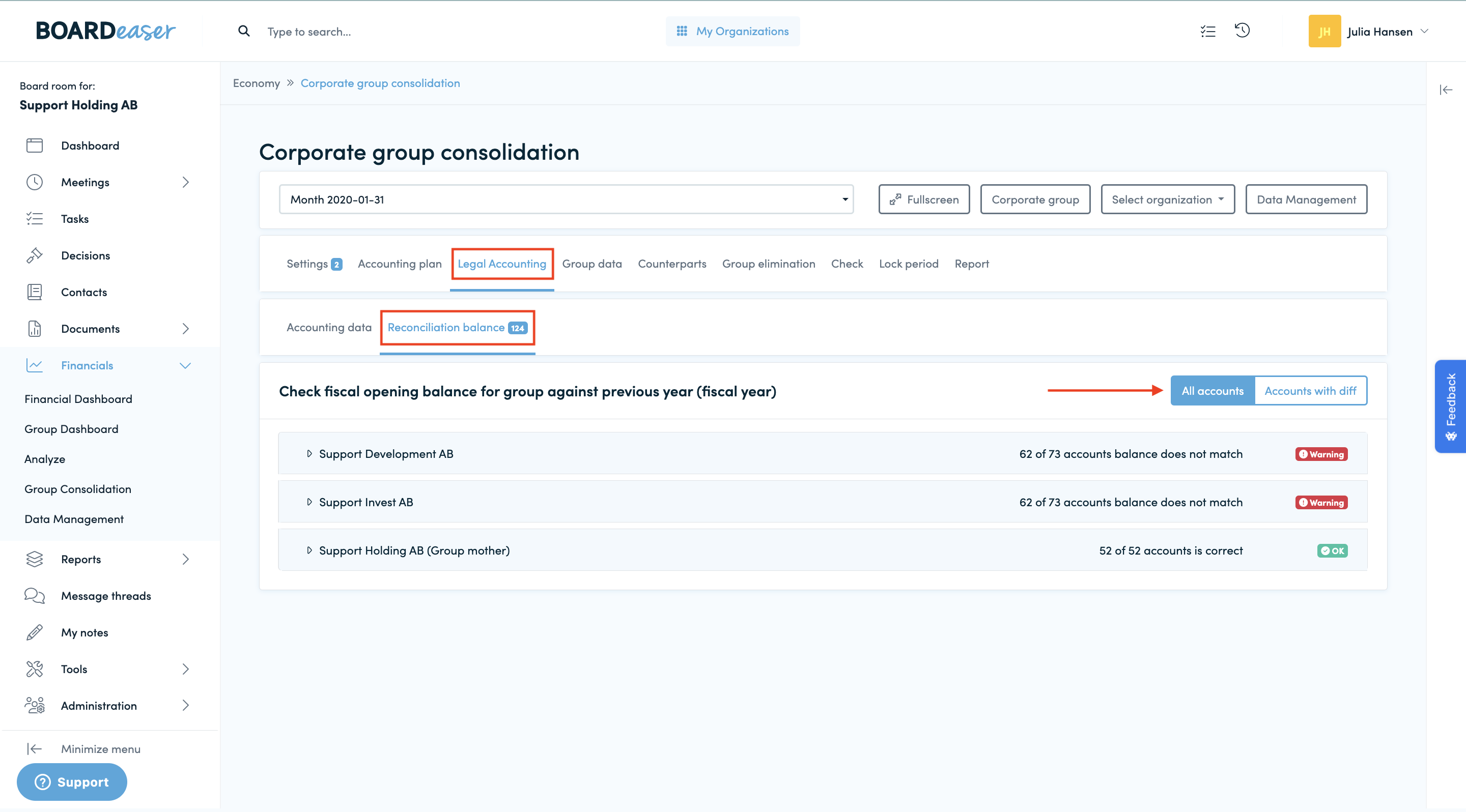Click the OK badge for Support Holding AB

coord(1332,550)
